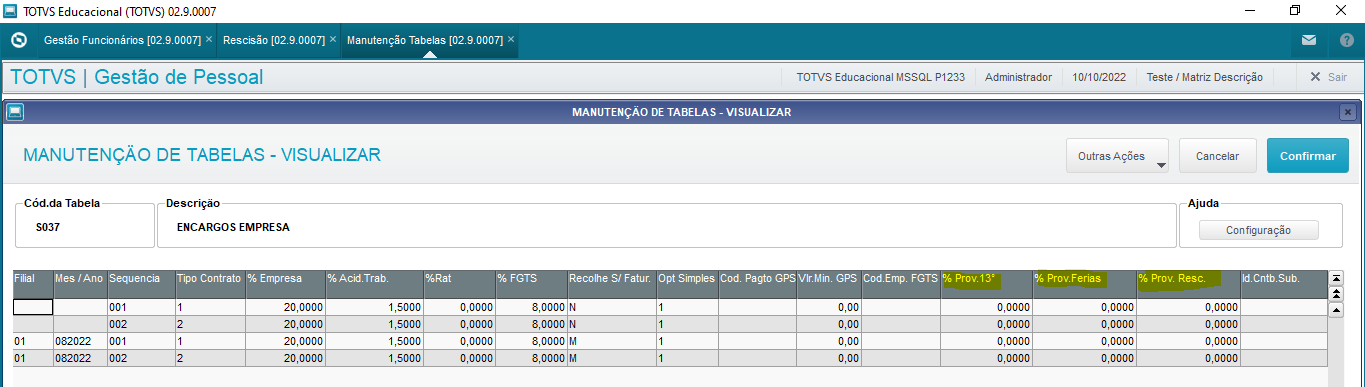Minimize the TOTVS application window
This screenshot has width=1365, height=387.
[x=1249, y=11]
